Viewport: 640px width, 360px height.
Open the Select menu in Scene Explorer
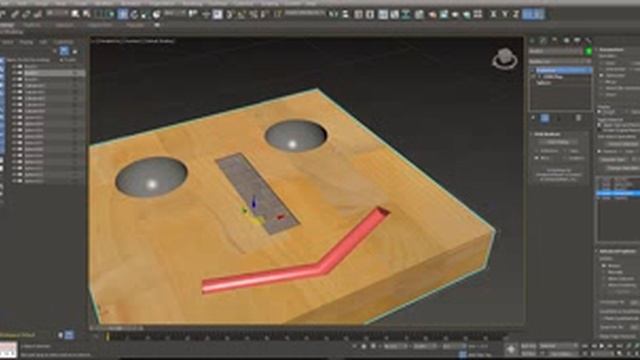click(x=8, y=42)
